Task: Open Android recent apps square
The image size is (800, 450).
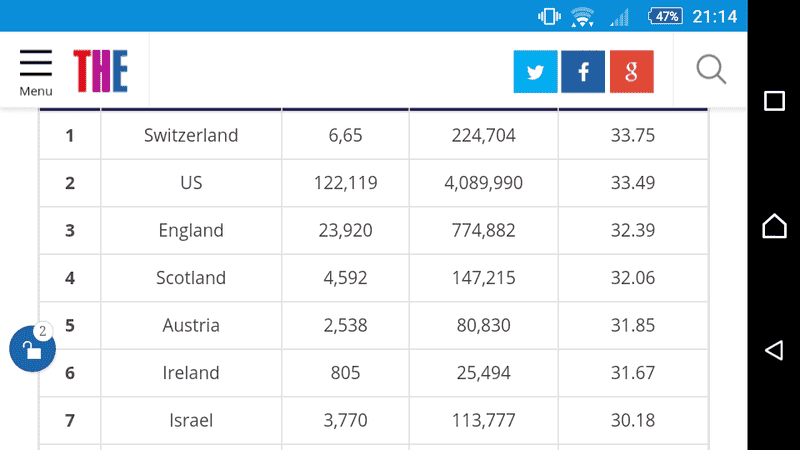Action: pyautogui.click(x=774, y=101)
